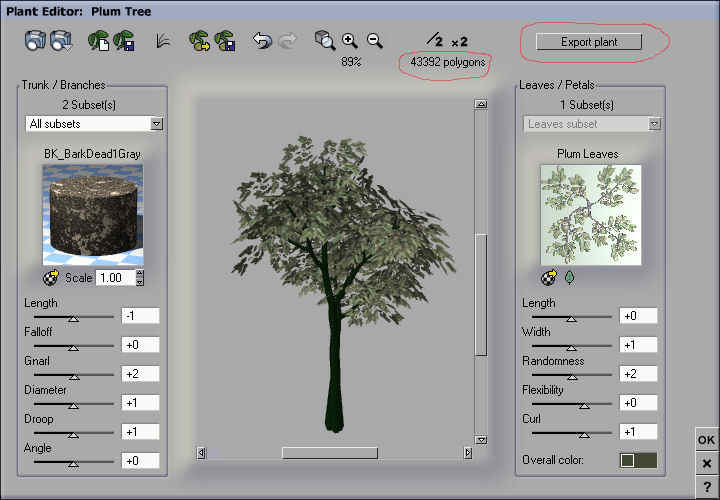The image size is (720, 500).
Task: Click the x2 polygon multiply icon
Action: 459,41
